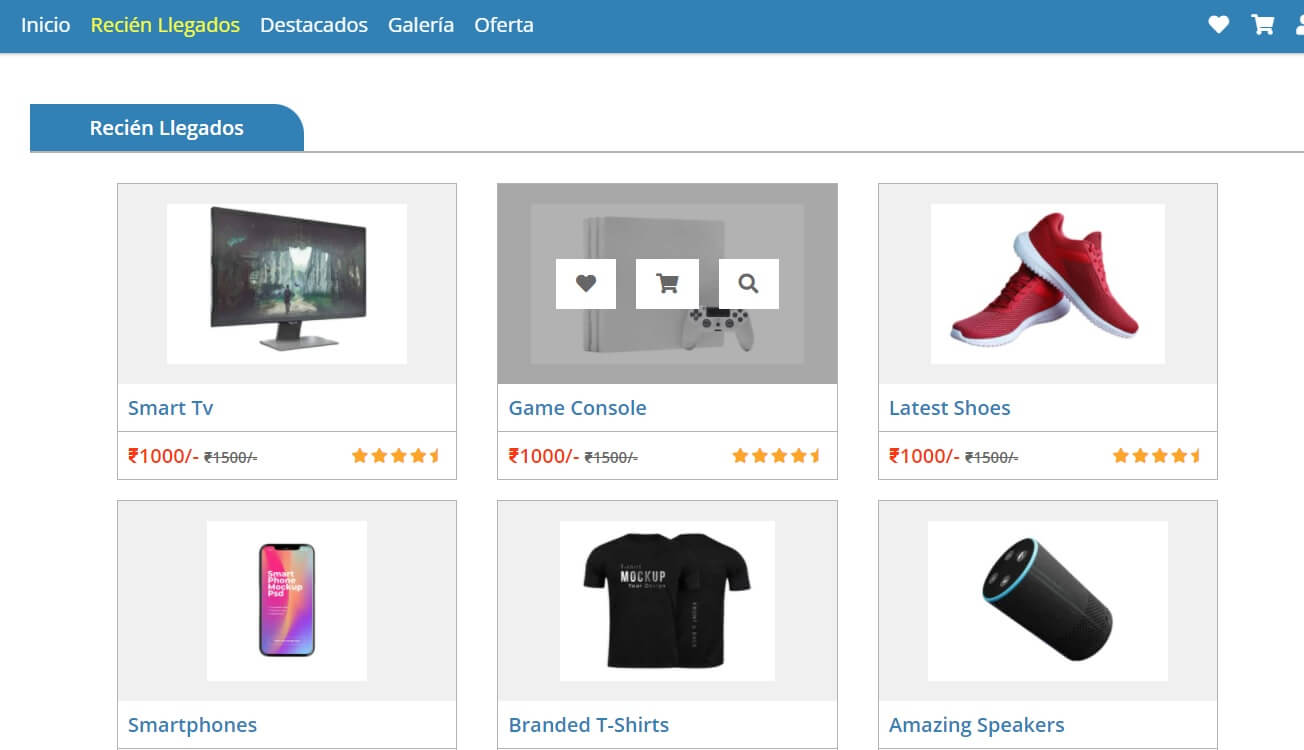
Task: Click the star rating under Latest Shoes
Action: point(1157,456)
